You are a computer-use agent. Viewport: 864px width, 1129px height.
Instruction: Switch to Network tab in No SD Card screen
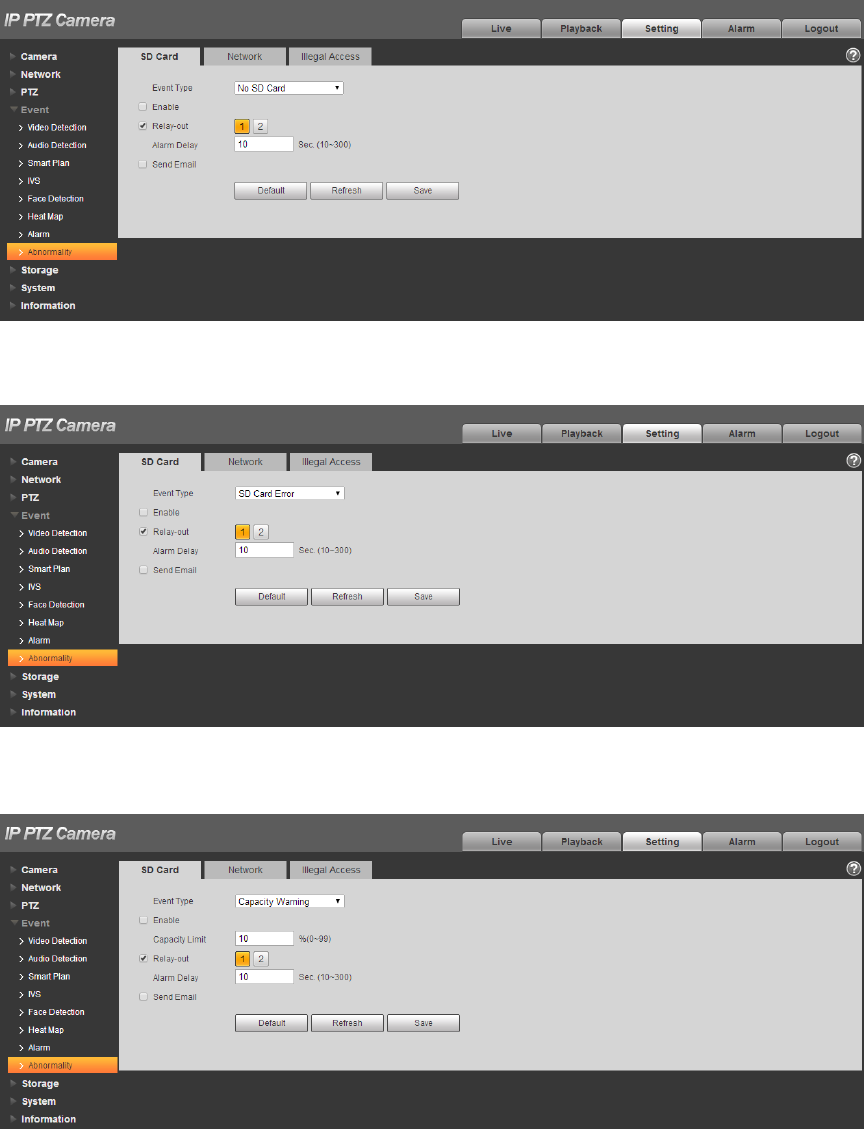point(245,57)
